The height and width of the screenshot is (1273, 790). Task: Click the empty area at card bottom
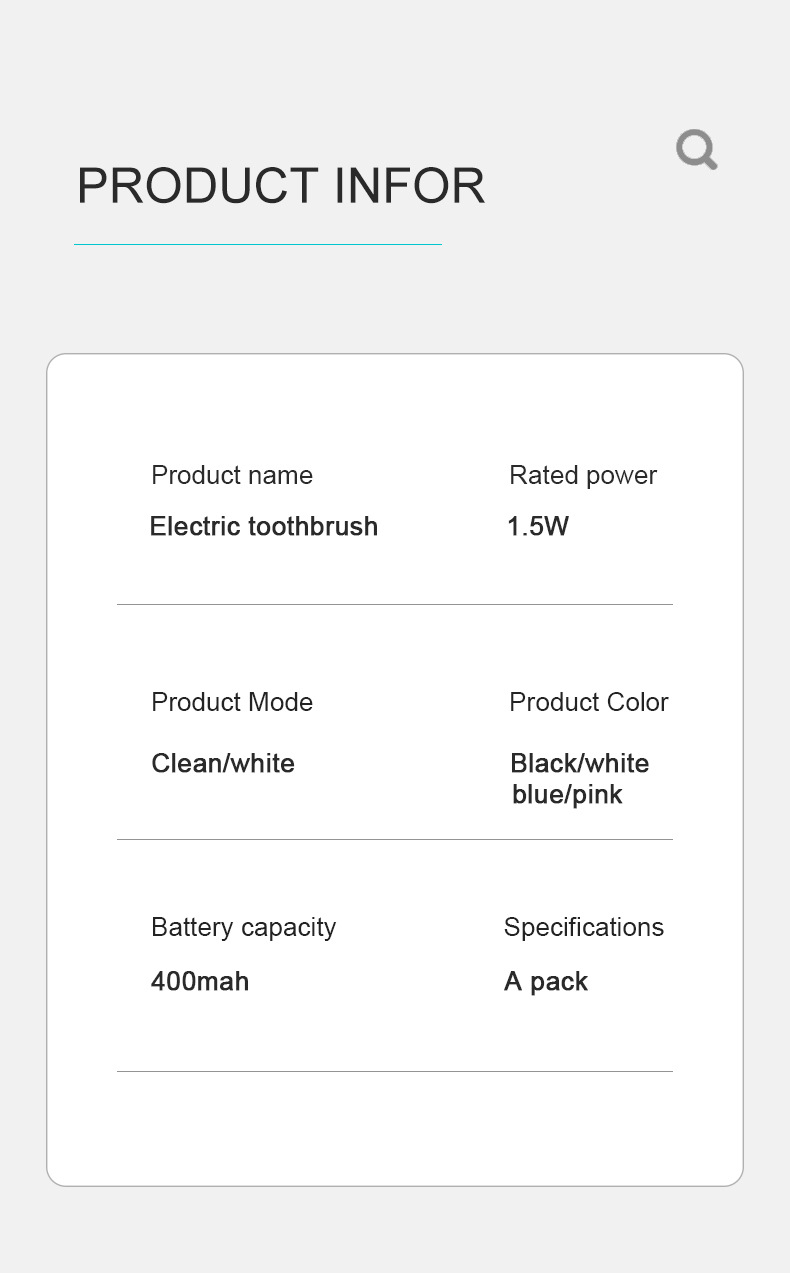click(395, 1130)
